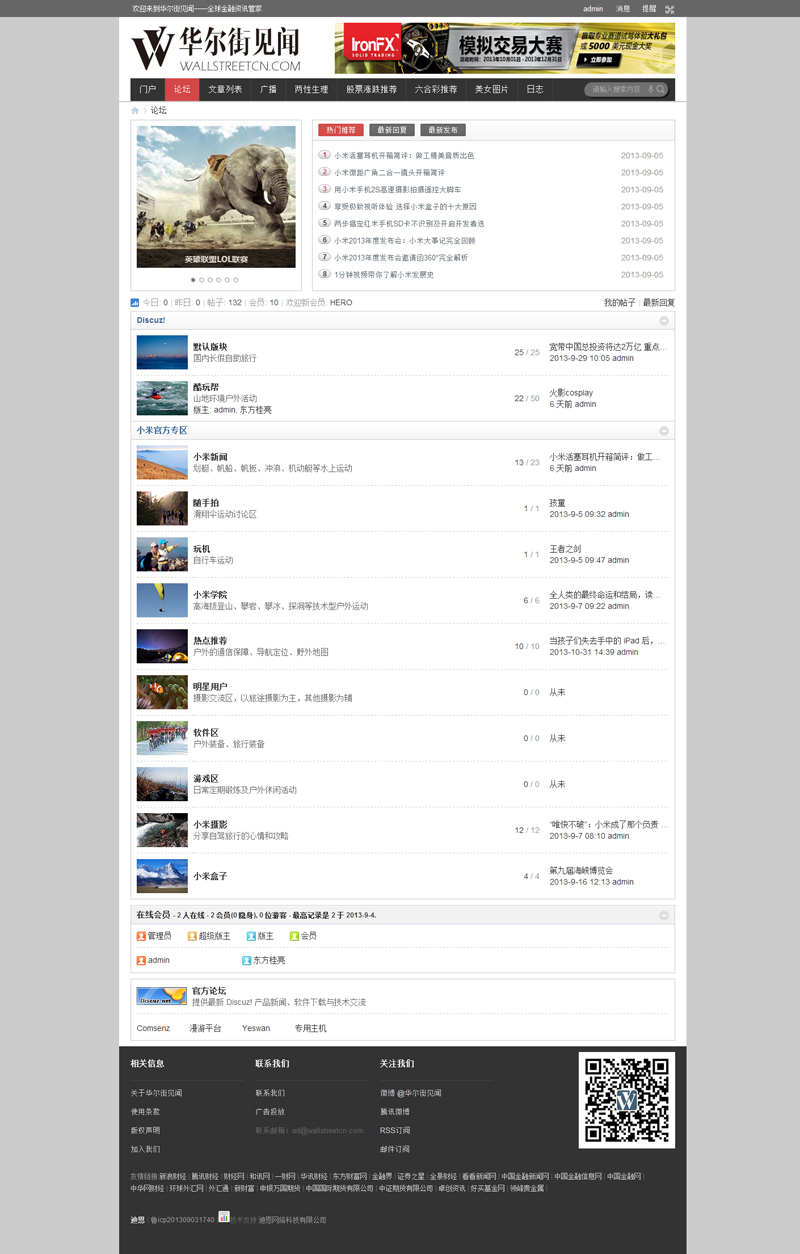Select the last slideshow dot
The height and width of the screenshot is (1254, 800).
tap(236, 280)
